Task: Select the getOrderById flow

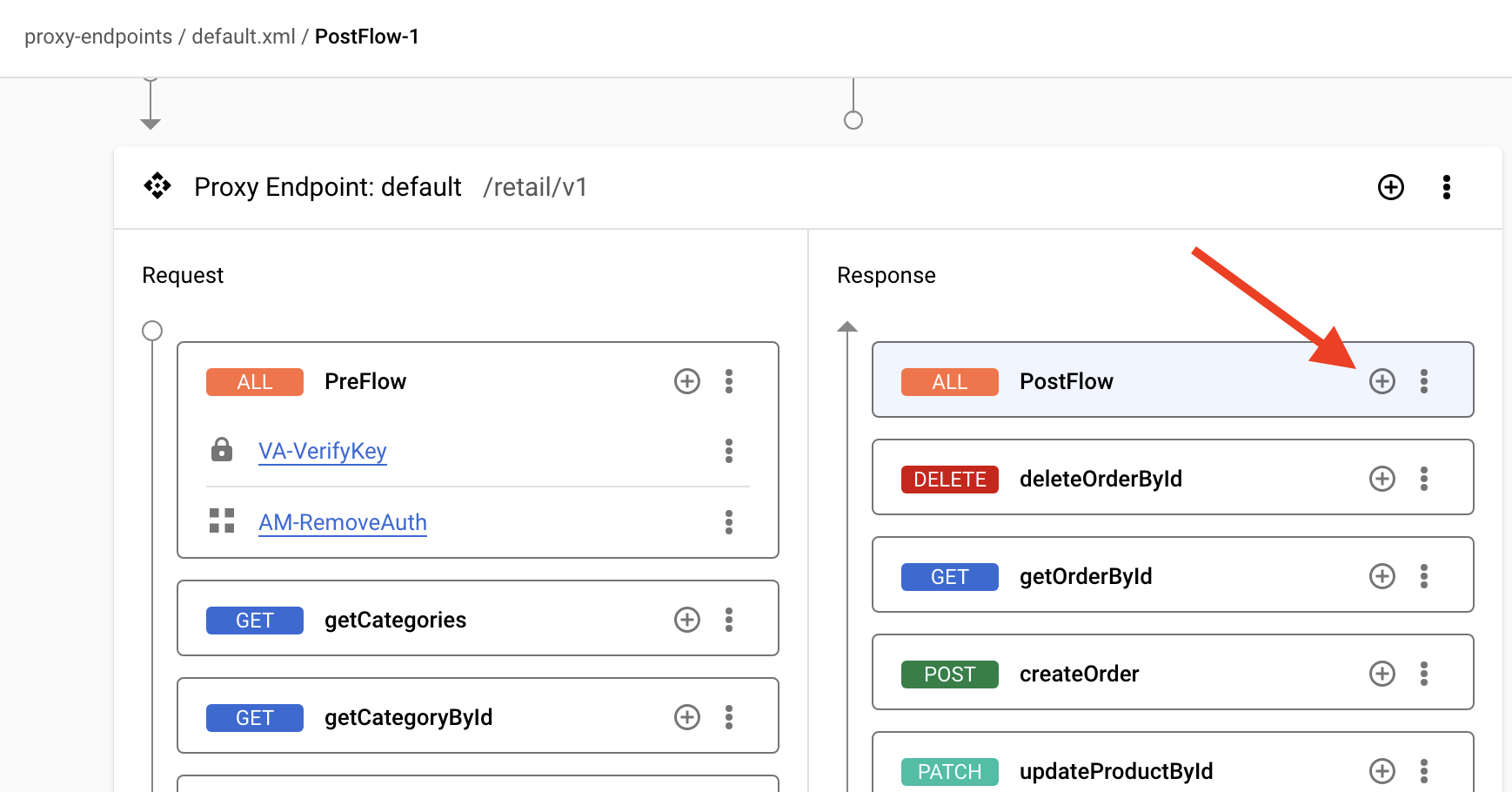Action: pos(1173,574)
